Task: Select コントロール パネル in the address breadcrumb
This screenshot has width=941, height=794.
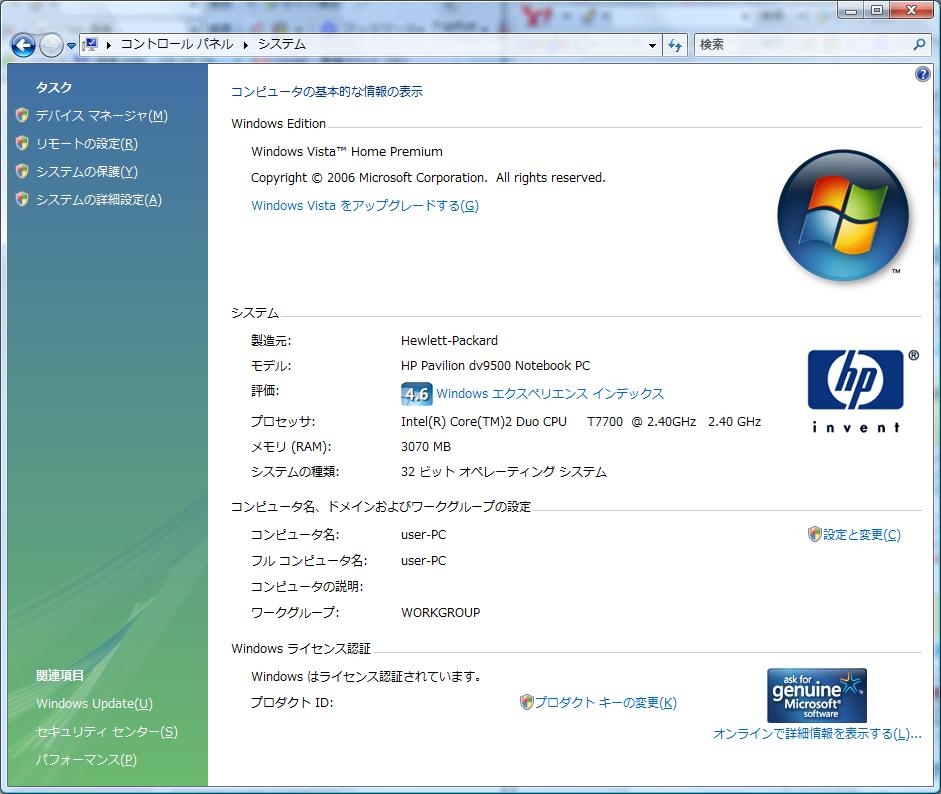Action: pos(177,44)
